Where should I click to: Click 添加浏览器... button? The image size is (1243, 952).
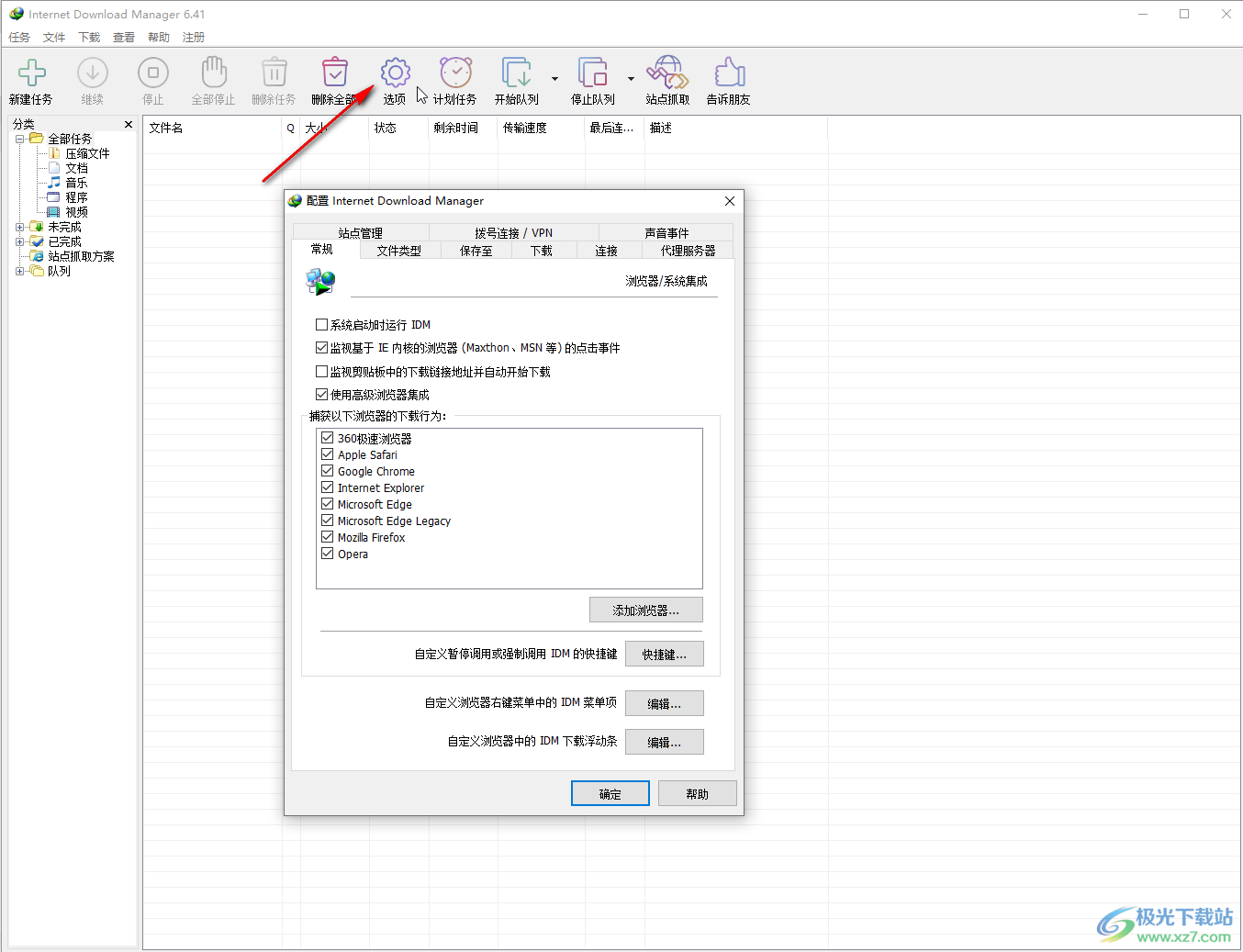click(646, 610)
